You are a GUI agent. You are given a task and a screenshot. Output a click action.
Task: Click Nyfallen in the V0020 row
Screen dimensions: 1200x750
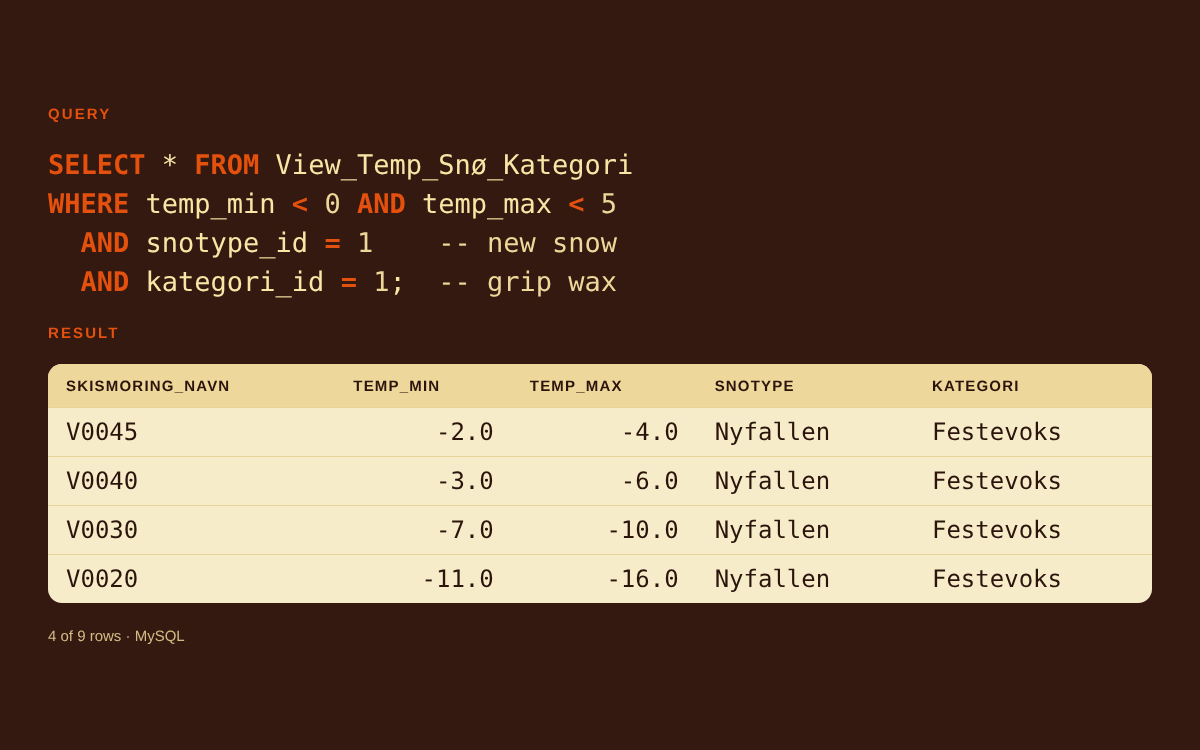tap(772, 579)
